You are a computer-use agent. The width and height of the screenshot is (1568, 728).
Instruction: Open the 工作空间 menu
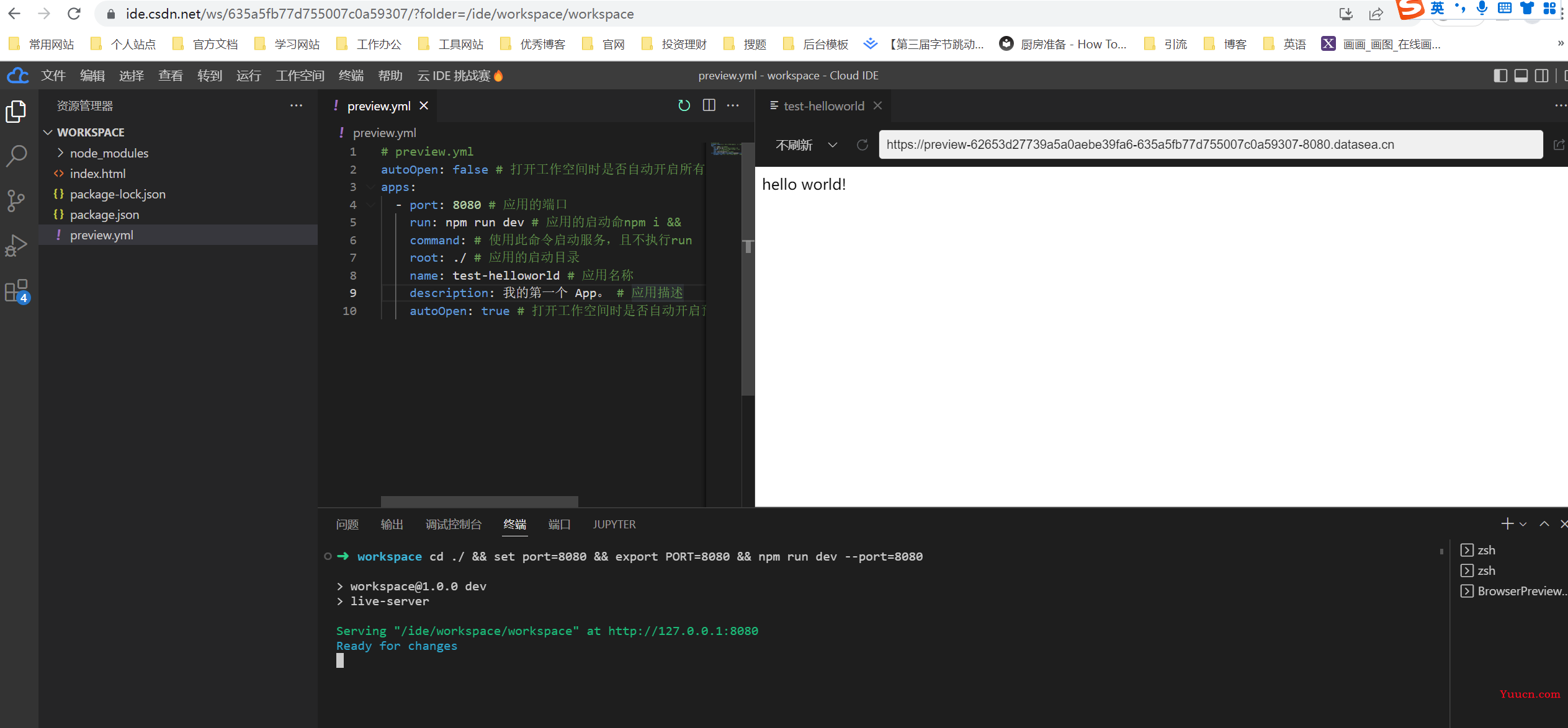pyautogui.click(x=300, y=76)
